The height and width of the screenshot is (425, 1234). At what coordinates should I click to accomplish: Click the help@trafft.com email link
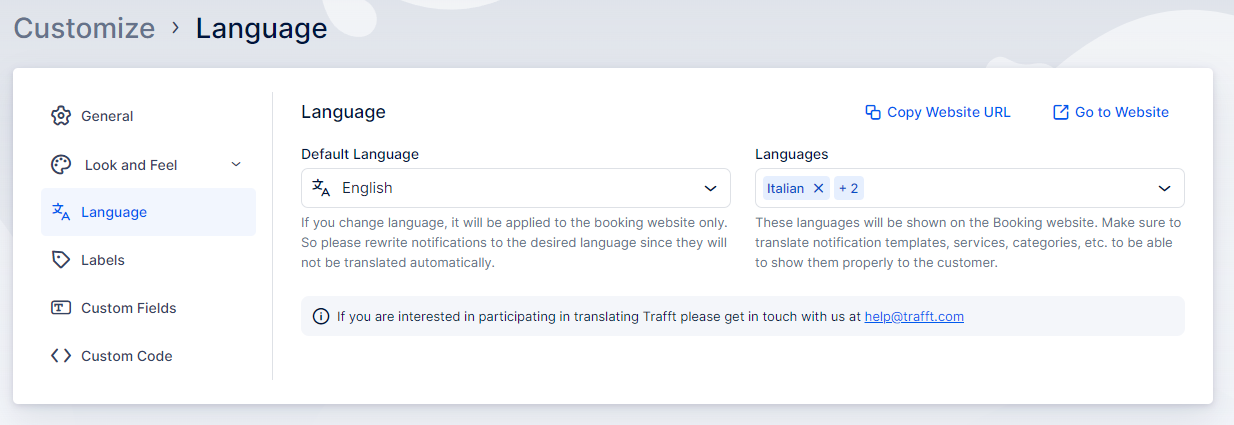(914, 316)
